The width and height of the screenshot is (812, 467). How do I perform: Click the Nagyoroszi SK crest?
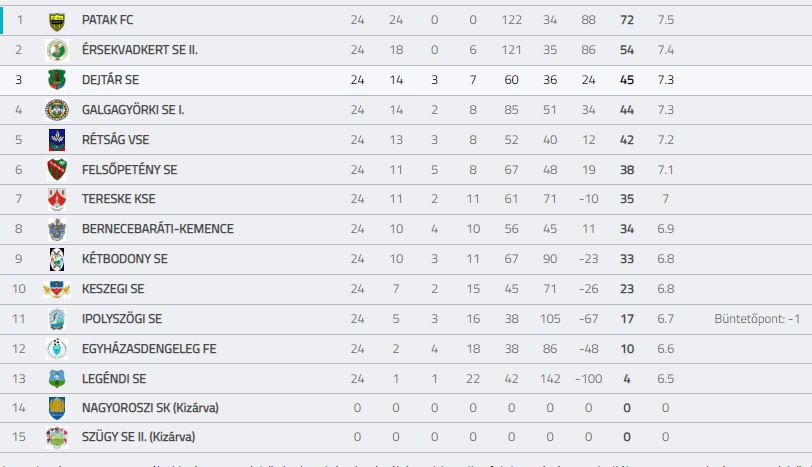pyautogui.click(x=57, y=408)
